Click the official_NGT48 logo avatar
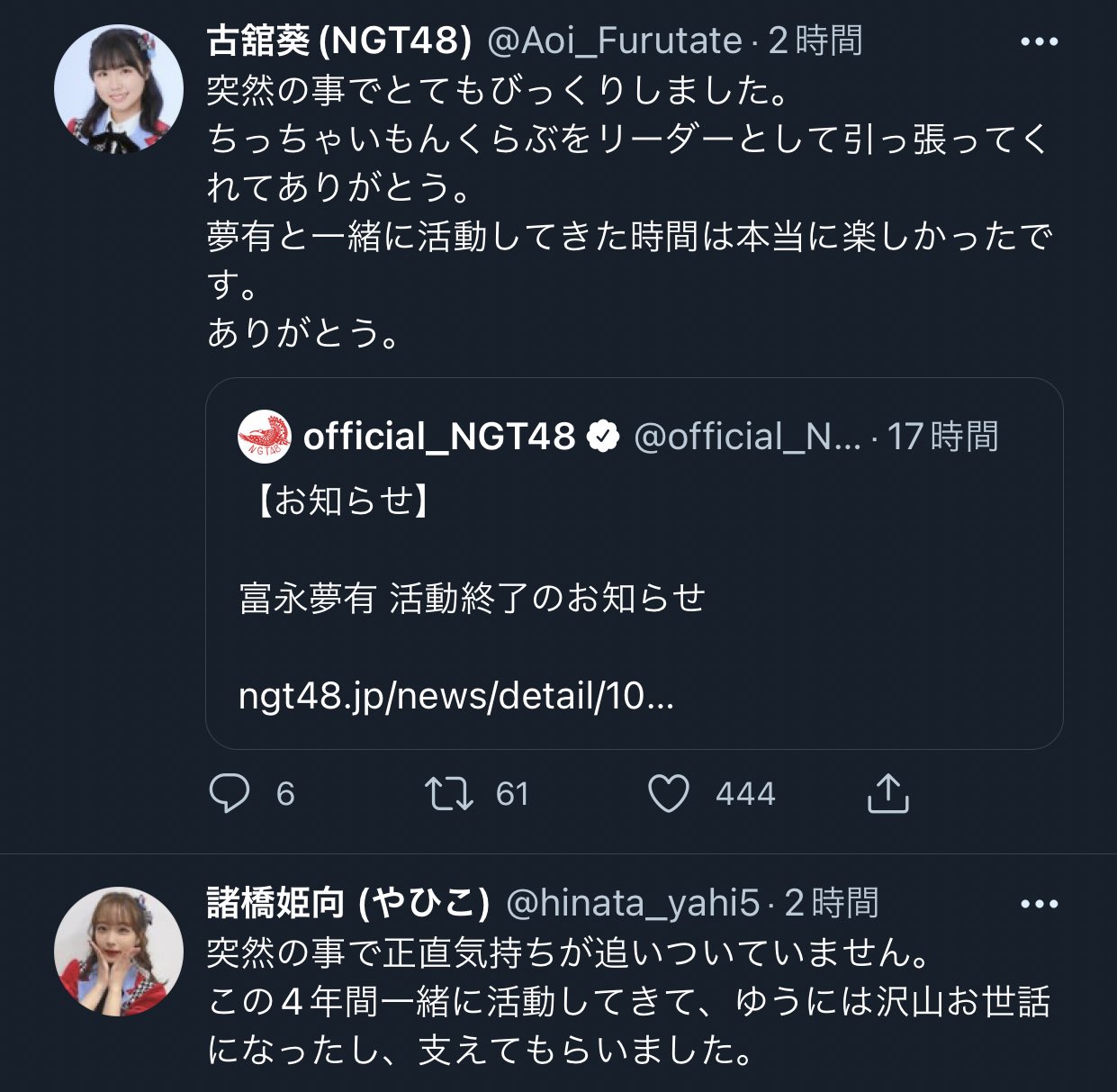Image resolution: width=1117 pixels, height=1092 pixels. click(x=265, y=437)
